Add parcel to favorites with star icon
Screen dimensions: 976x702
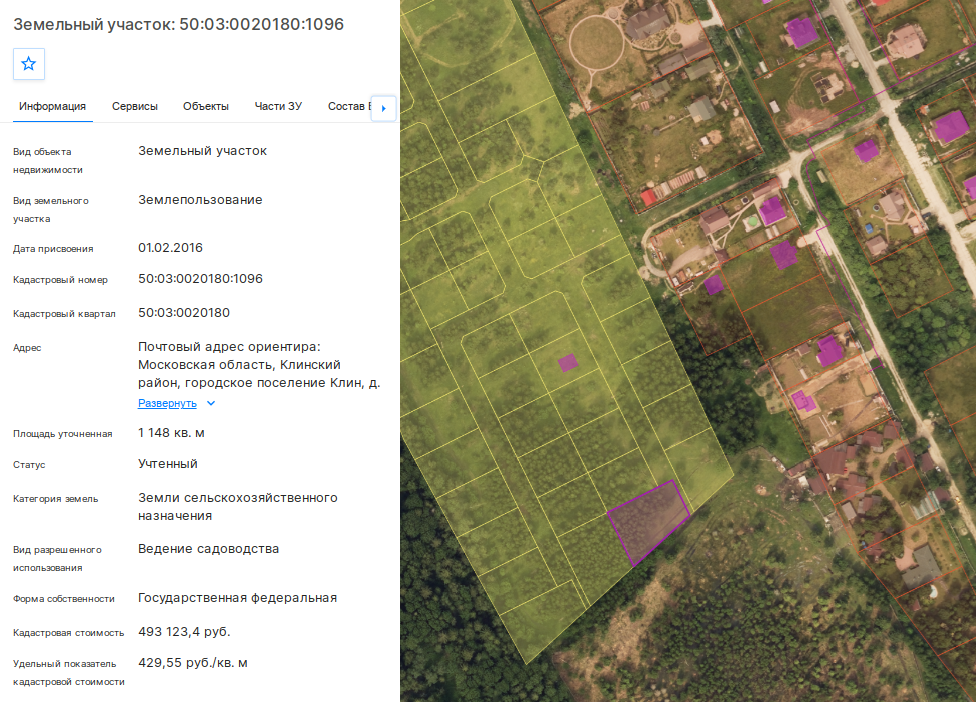[29, 63]
